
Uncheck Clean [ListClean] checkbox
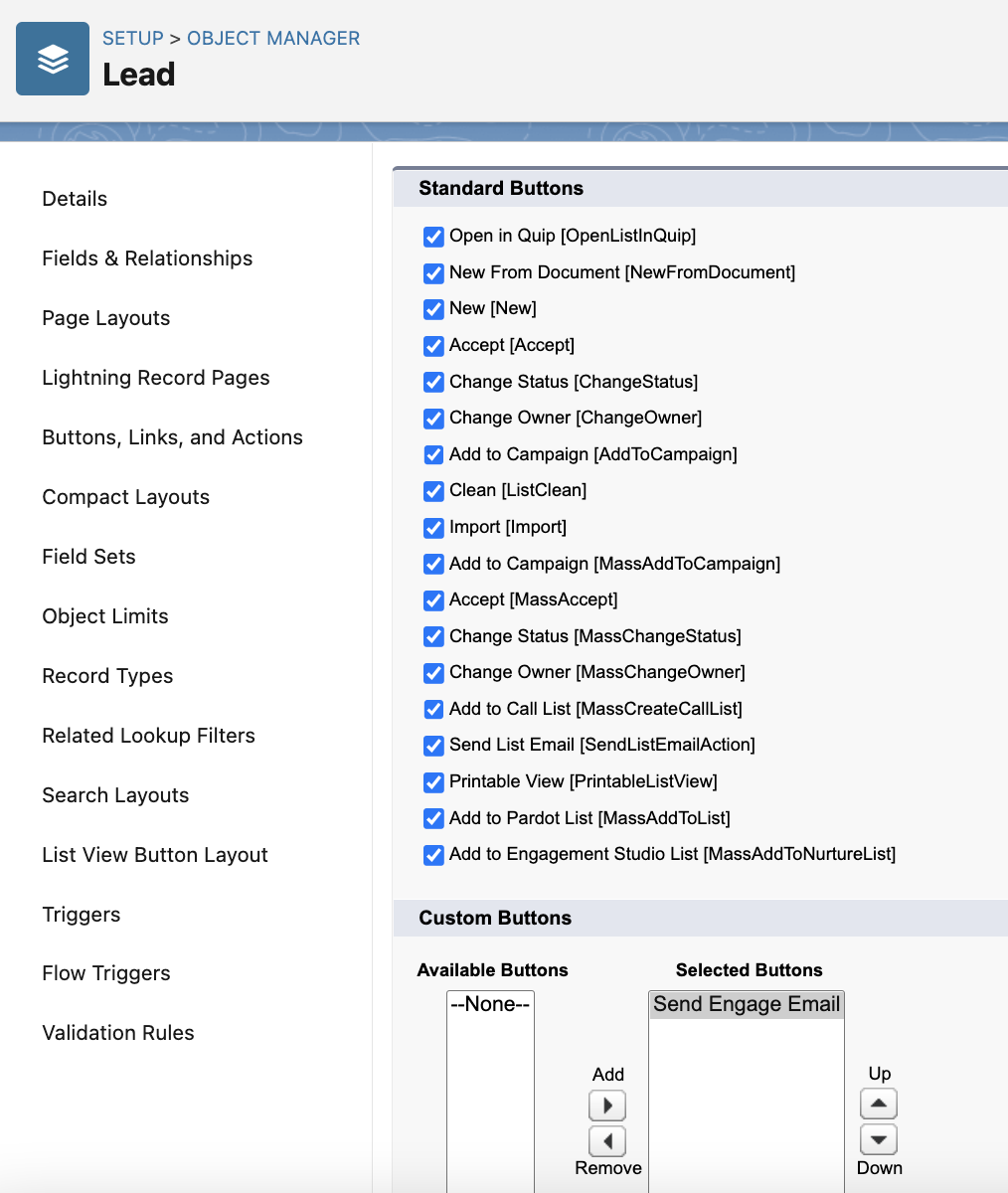pos(433,491)
